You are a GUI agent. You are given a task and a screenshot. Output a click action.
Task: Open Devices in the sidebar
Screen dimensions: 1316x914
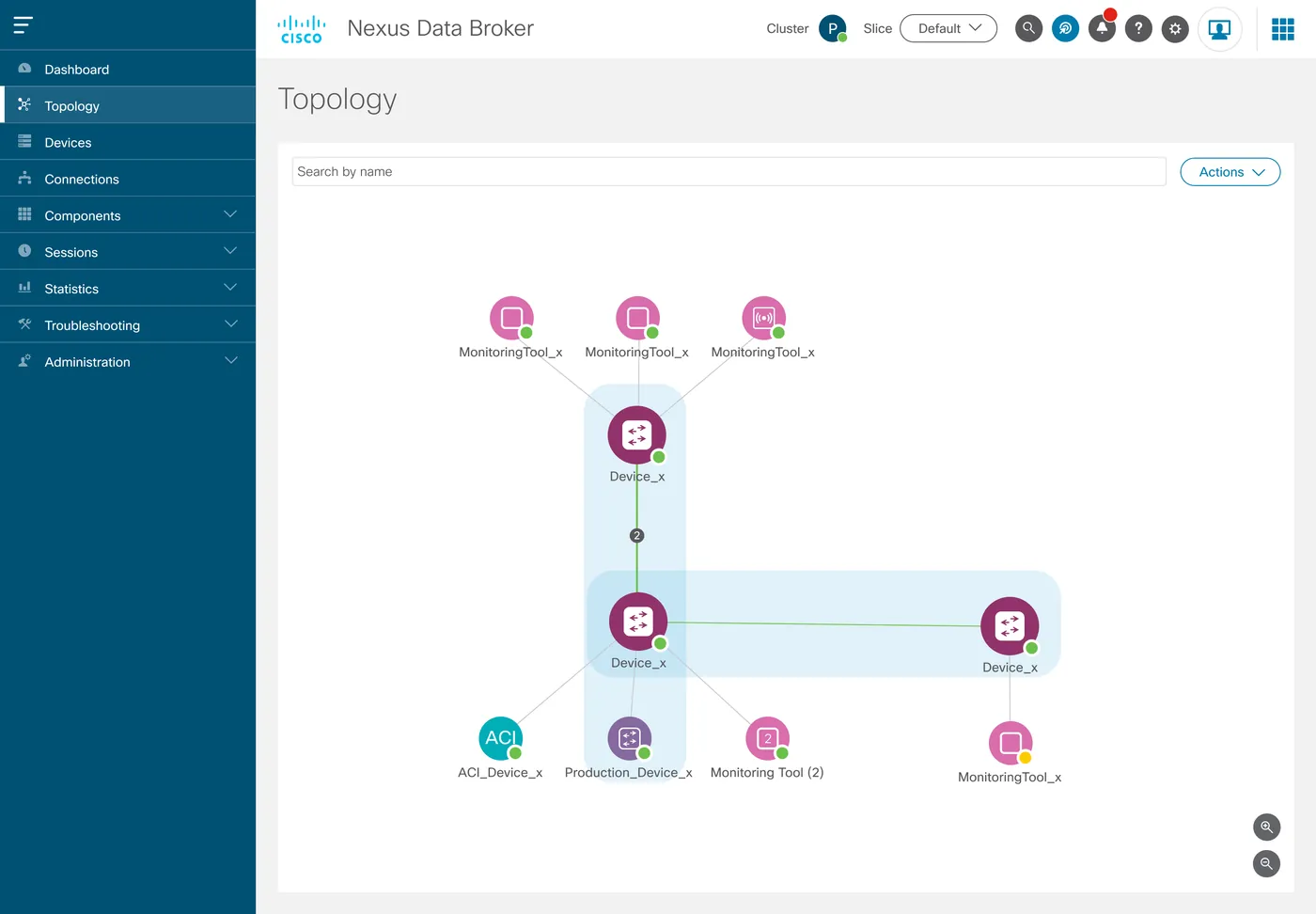pos(128,143)
